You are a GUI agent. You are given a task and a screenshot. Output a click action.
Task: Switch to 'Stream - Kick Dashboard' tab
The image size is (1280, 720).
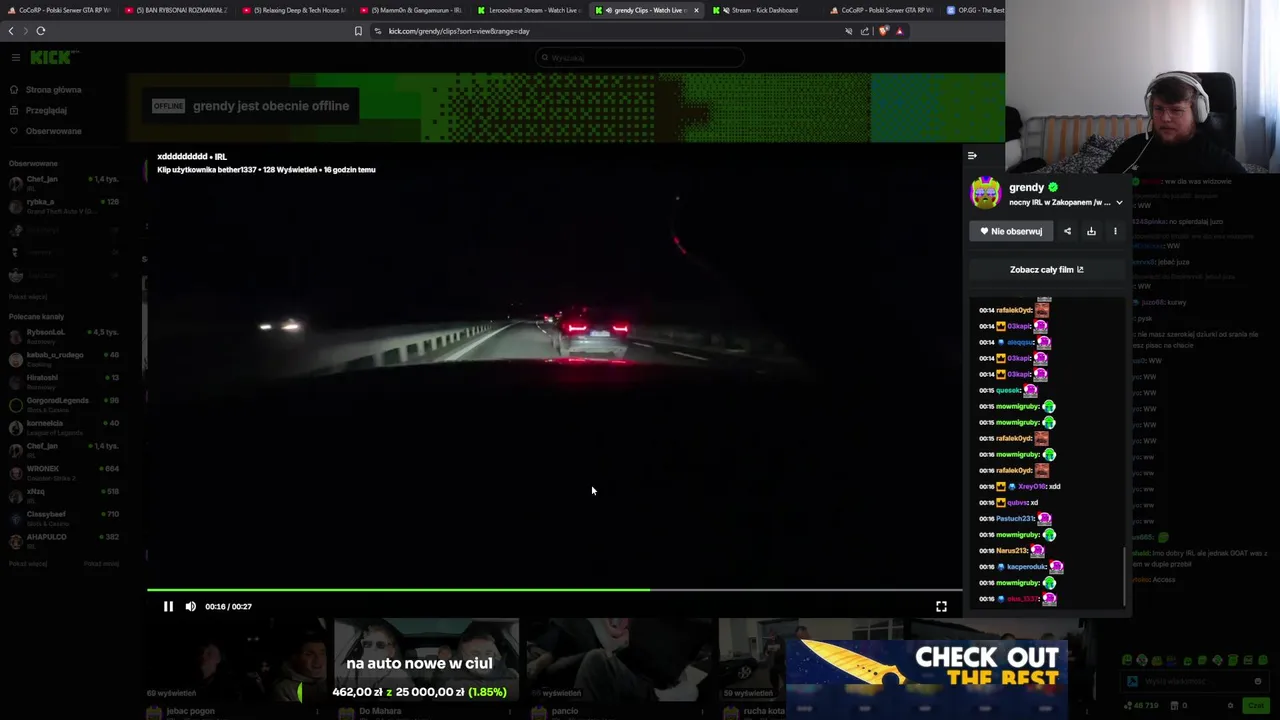coord(763,10)
